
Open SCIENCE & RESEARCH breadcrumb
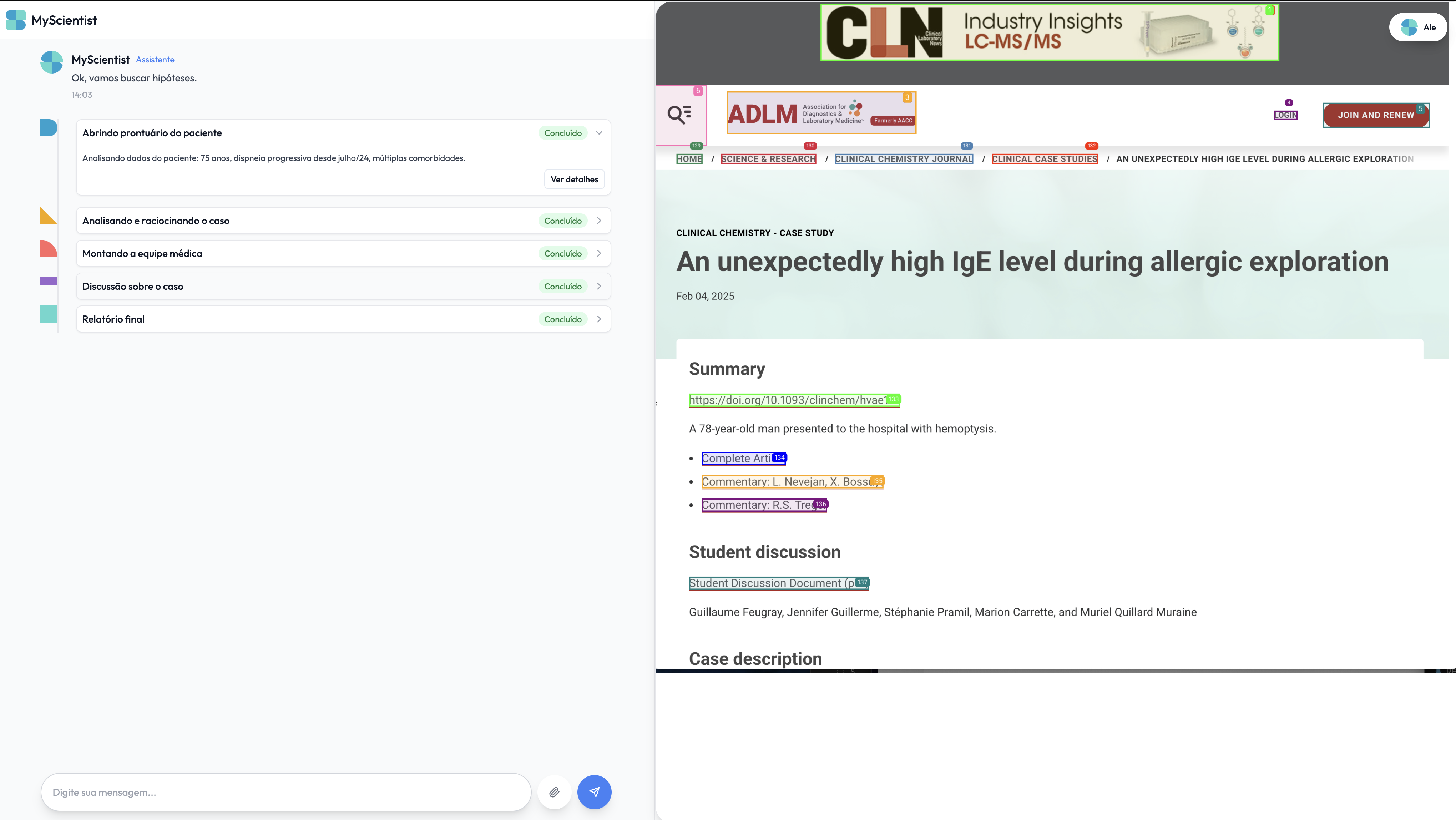(x=768, y=159)
